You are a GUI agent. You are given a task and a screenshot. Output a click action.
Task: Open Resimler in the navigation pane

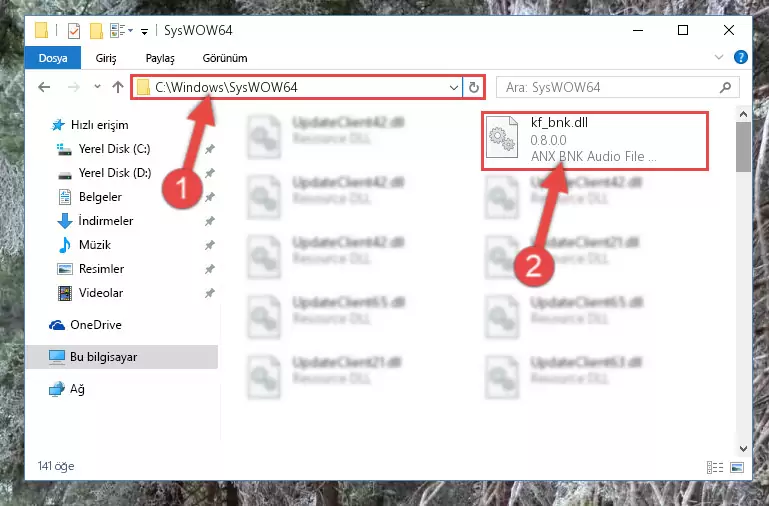102,269
